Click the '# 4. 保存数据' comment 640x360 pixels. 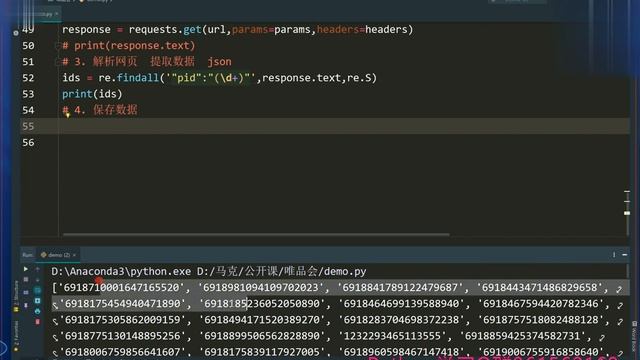coord(100,110)
